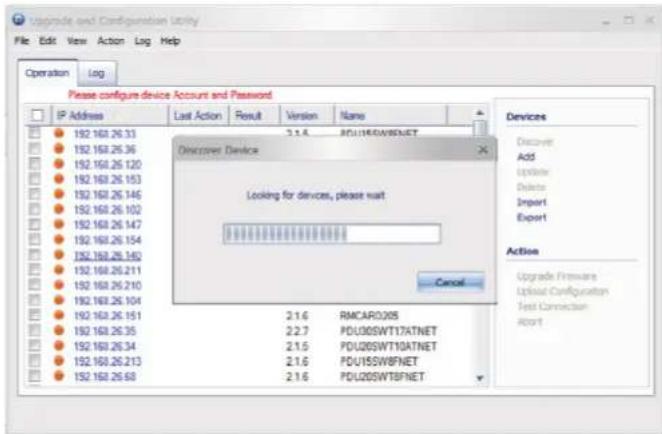Viewport: 662px width, 434px height.
Task: Click the status icon for 192.168.26.34
Action: (x=59, y=345)
